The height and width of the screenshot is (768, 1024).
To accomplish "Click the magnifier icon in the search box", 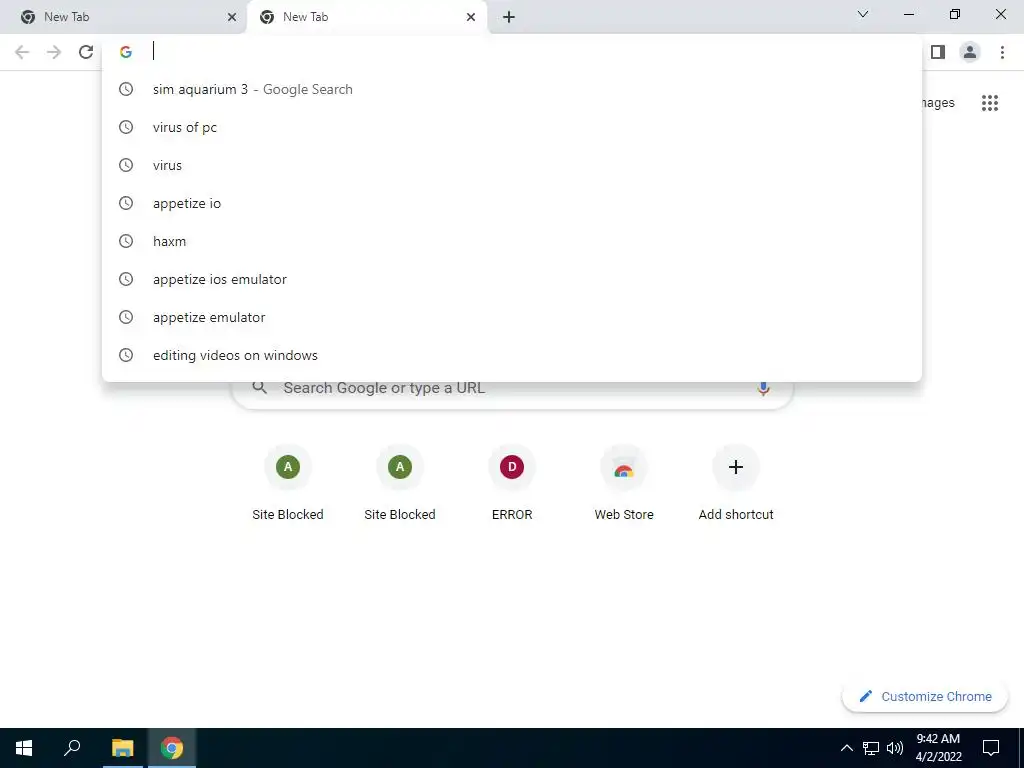I will point(260,388).
